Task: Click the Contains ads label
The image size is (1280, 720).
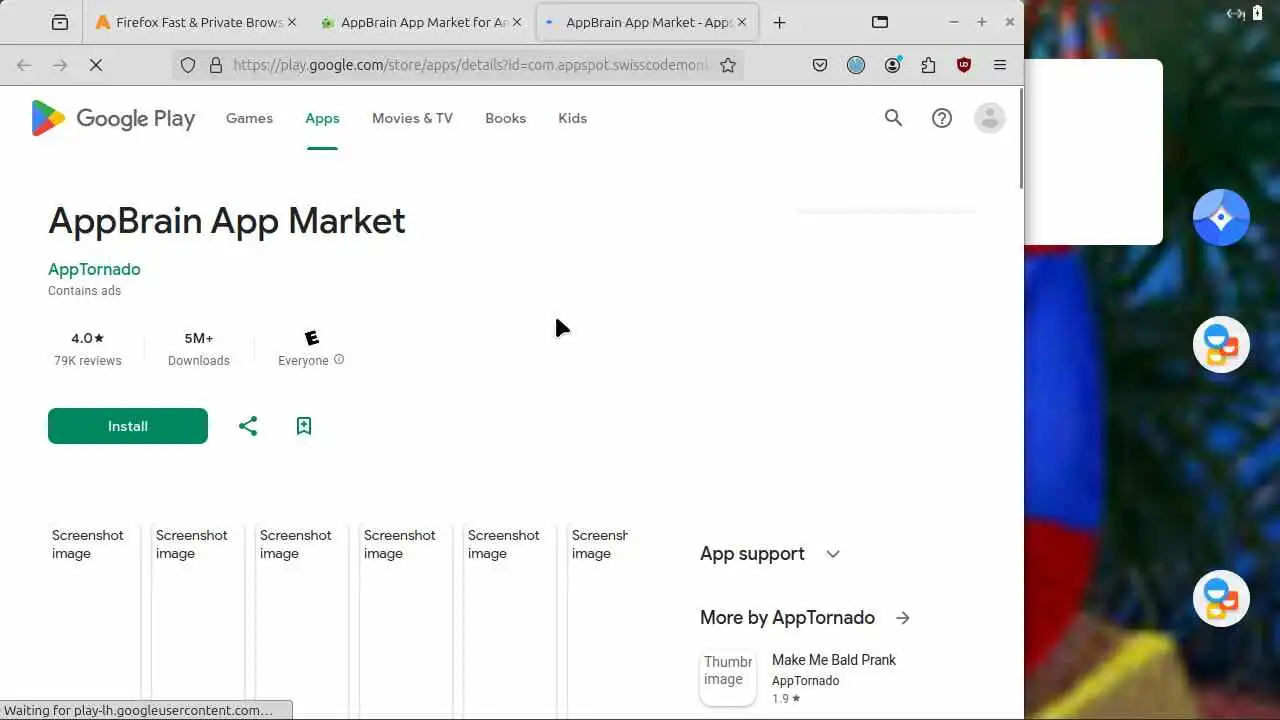Action: click(84, 291)
